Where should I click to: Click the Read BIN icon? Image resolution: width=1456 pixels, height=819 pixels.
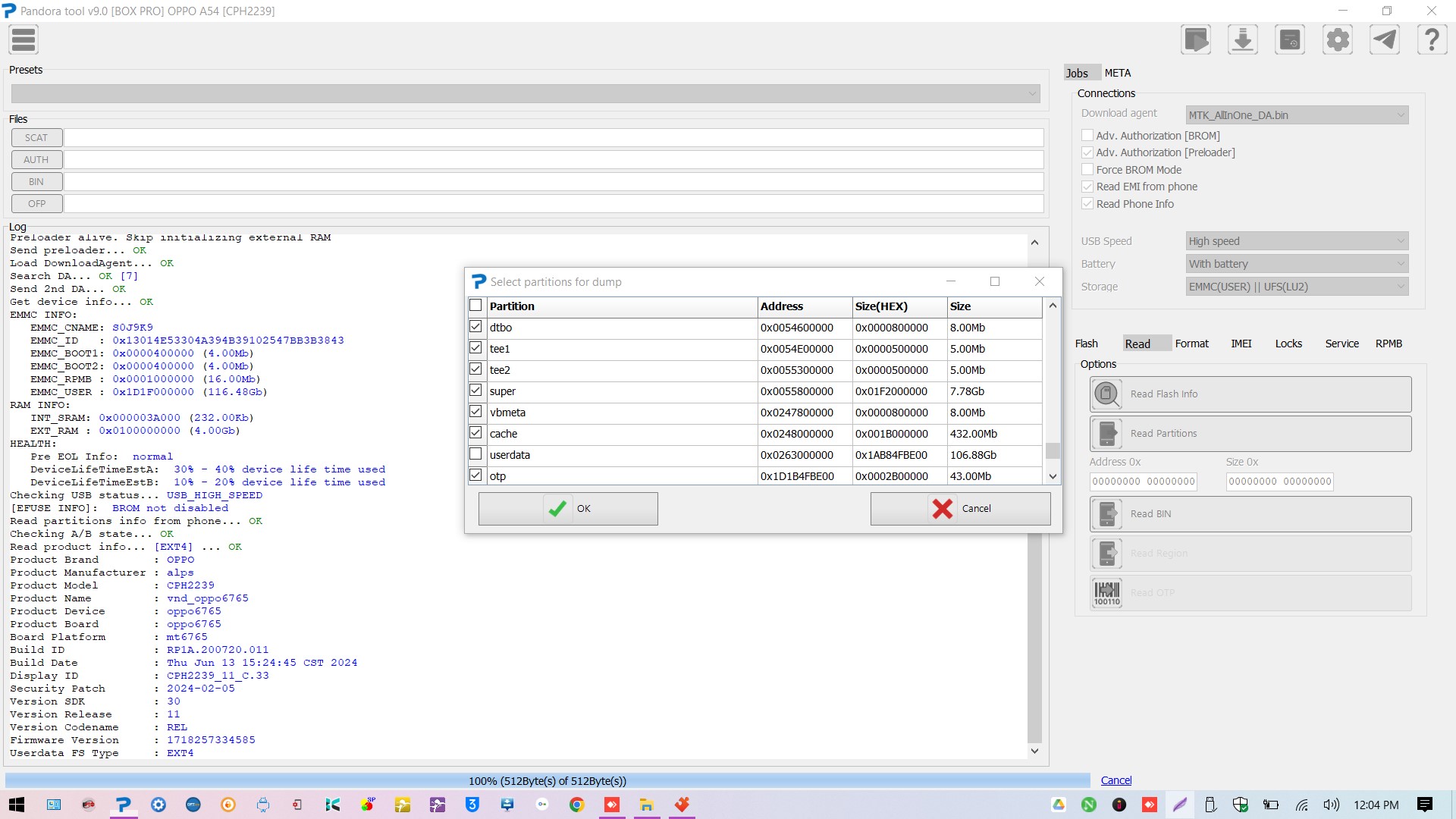pyautogui.click(x=1106, y=514)
